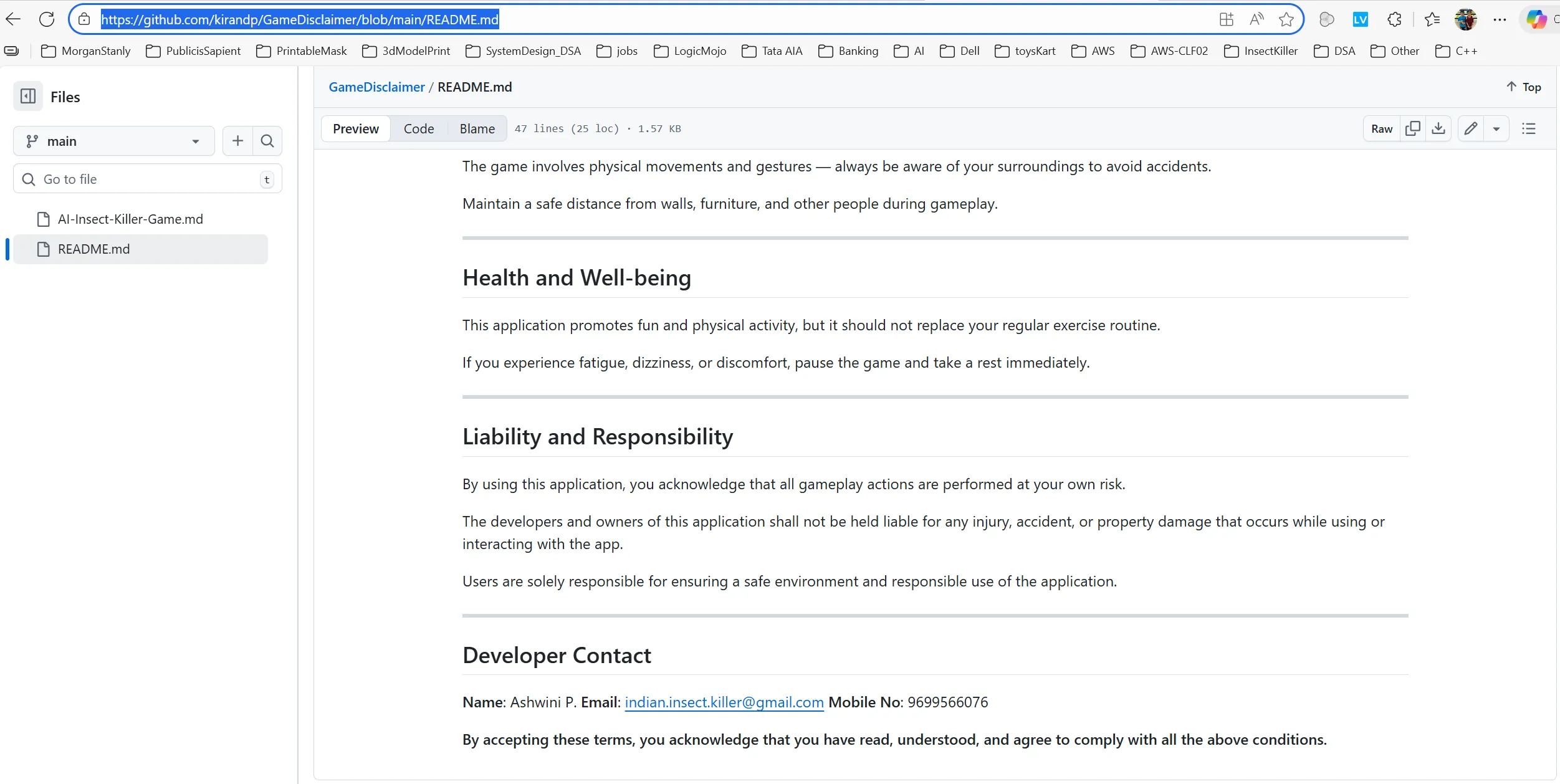Search this repository with the magnifier button
Viewport: 1560px width, 784px height.
click(267, 141)
